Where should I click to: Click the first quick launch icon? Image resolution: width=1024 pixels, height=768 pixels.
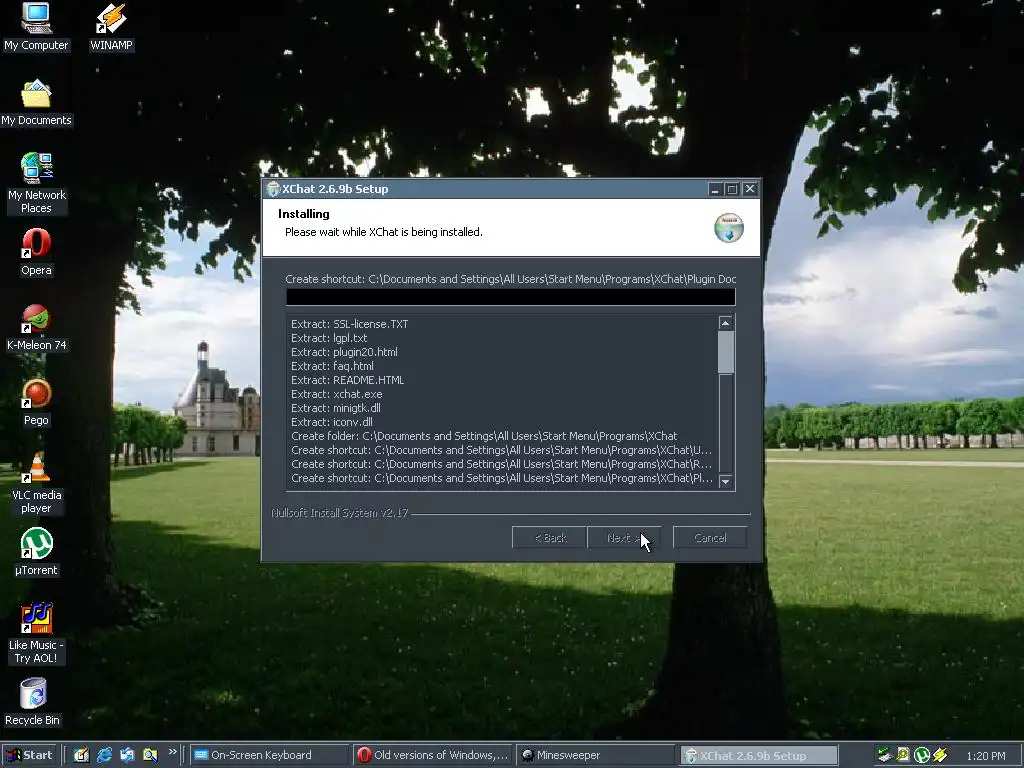81,755
